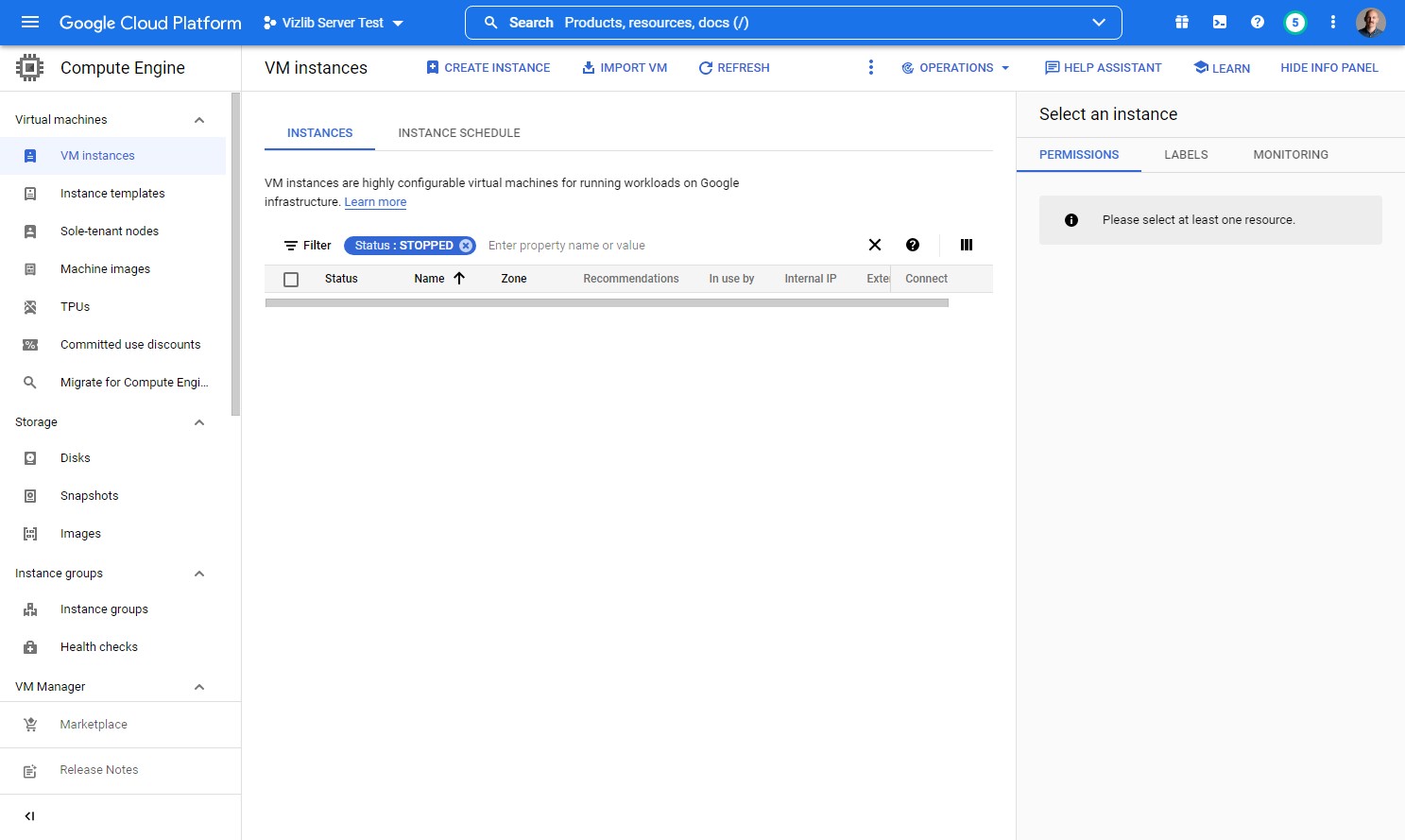Activate Cloud Shell terminal icon
This screenshot has height=840, width=1405.
point(1220,22)
